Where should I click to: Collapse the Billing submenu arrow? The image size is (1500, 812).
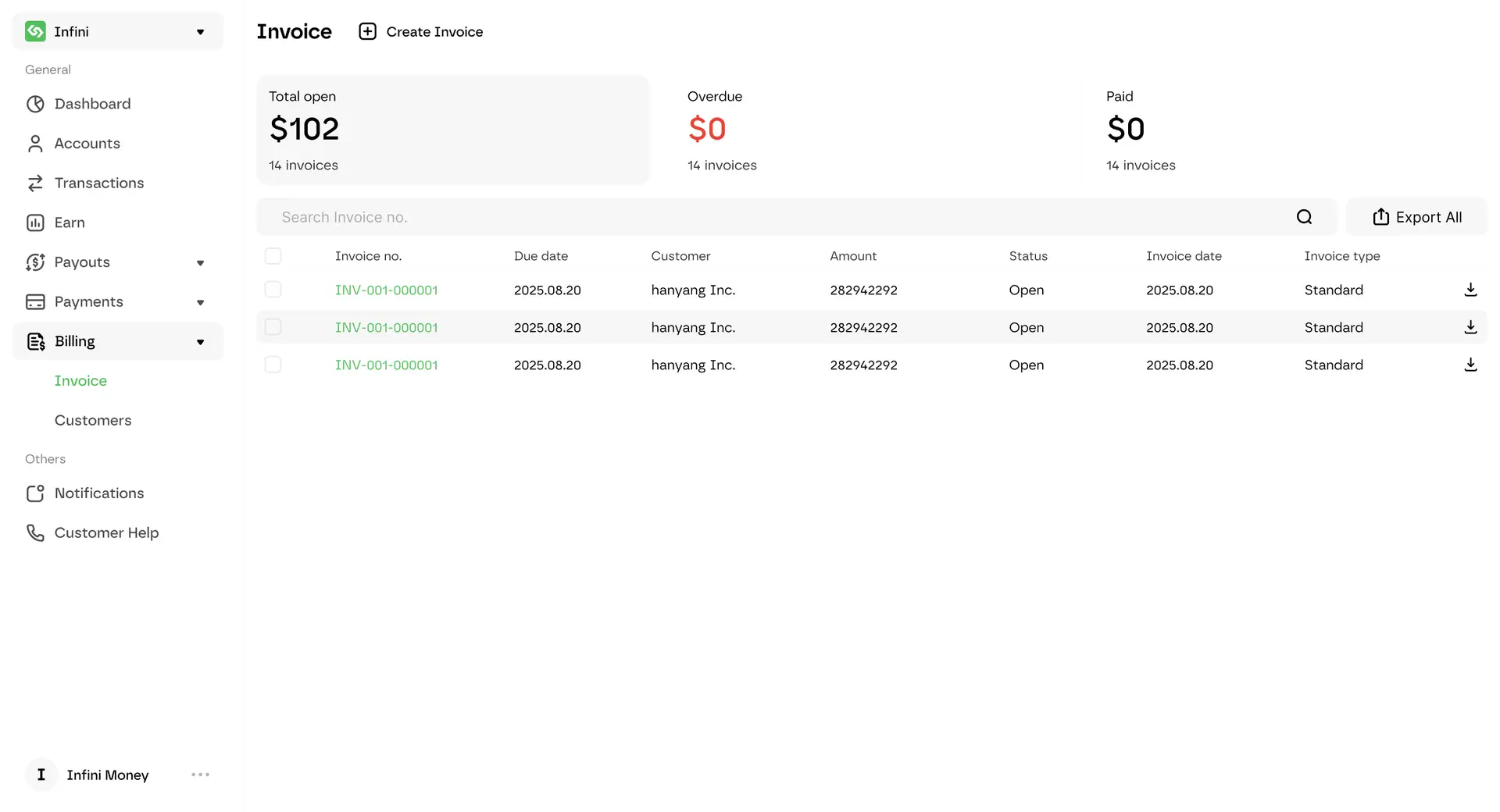(200, 342)
